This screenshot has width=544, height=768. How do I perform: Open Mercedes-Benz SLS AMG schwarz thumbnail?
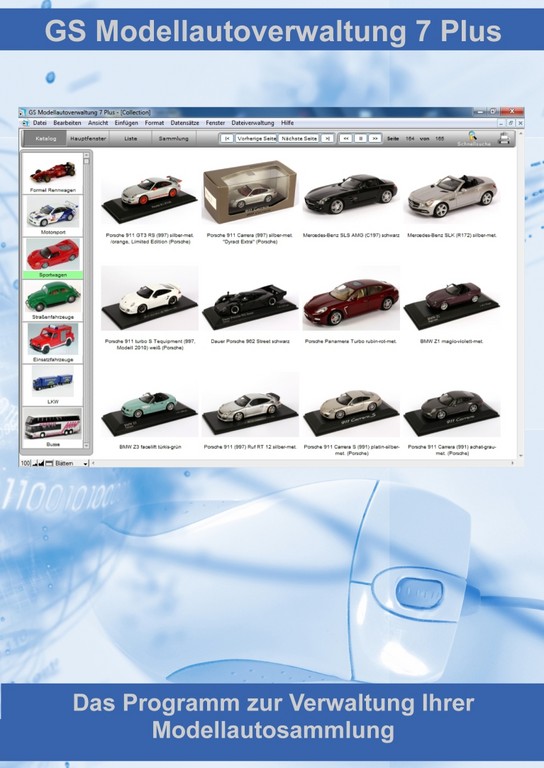[x=351, y=196]
